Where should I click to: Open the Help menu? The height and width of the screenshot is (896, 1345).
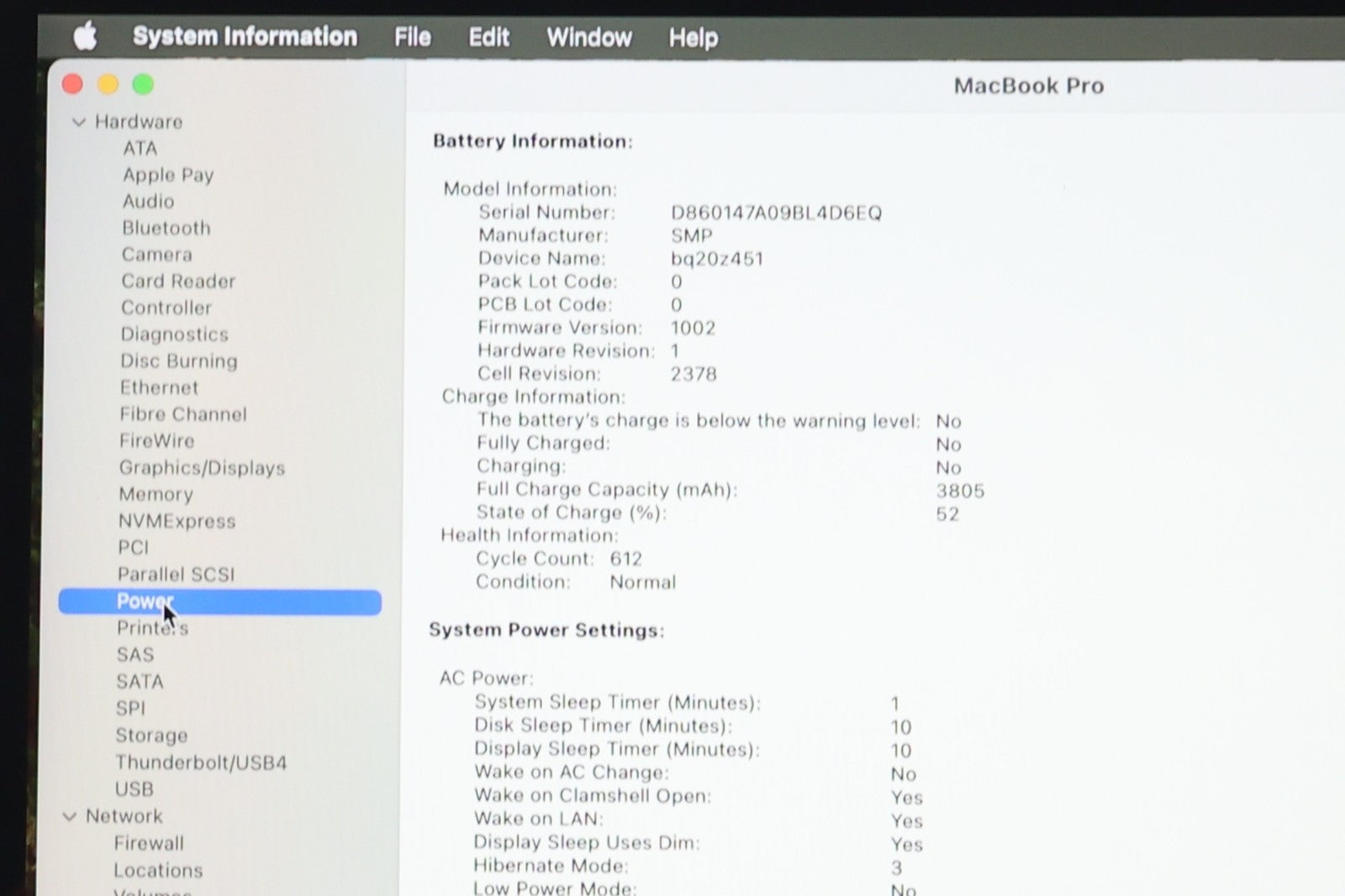(693, 38)
